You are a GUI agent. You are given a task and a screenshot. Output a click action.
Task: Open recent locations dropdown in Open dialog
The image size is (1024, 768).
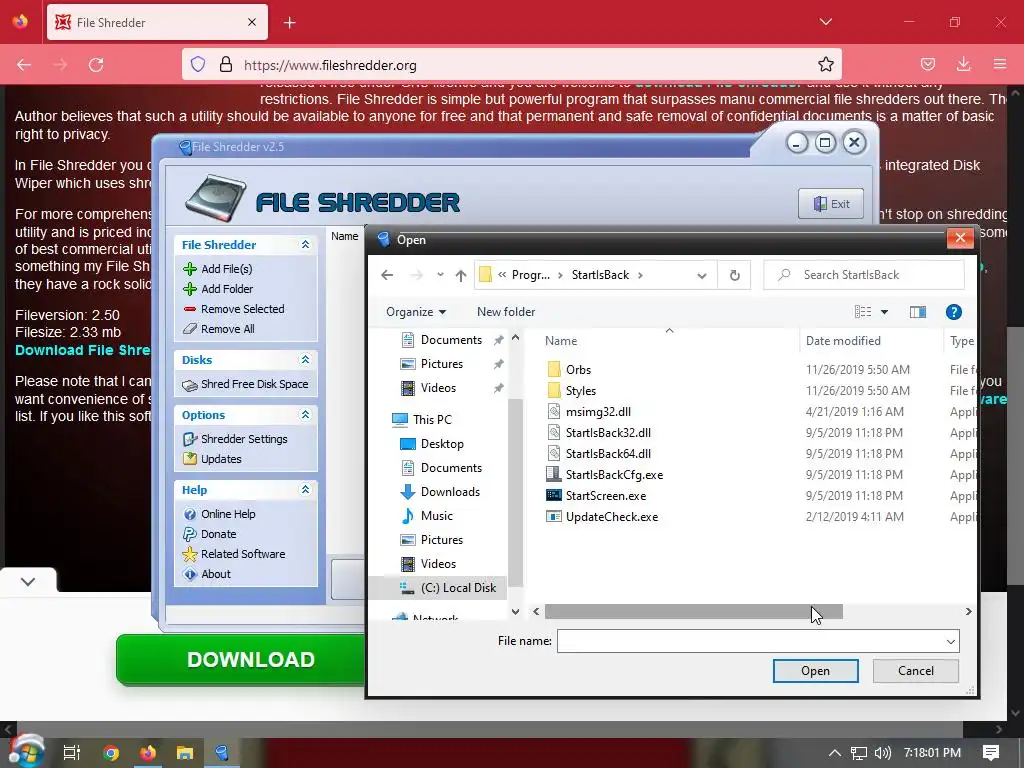click(x=440, y=275)
